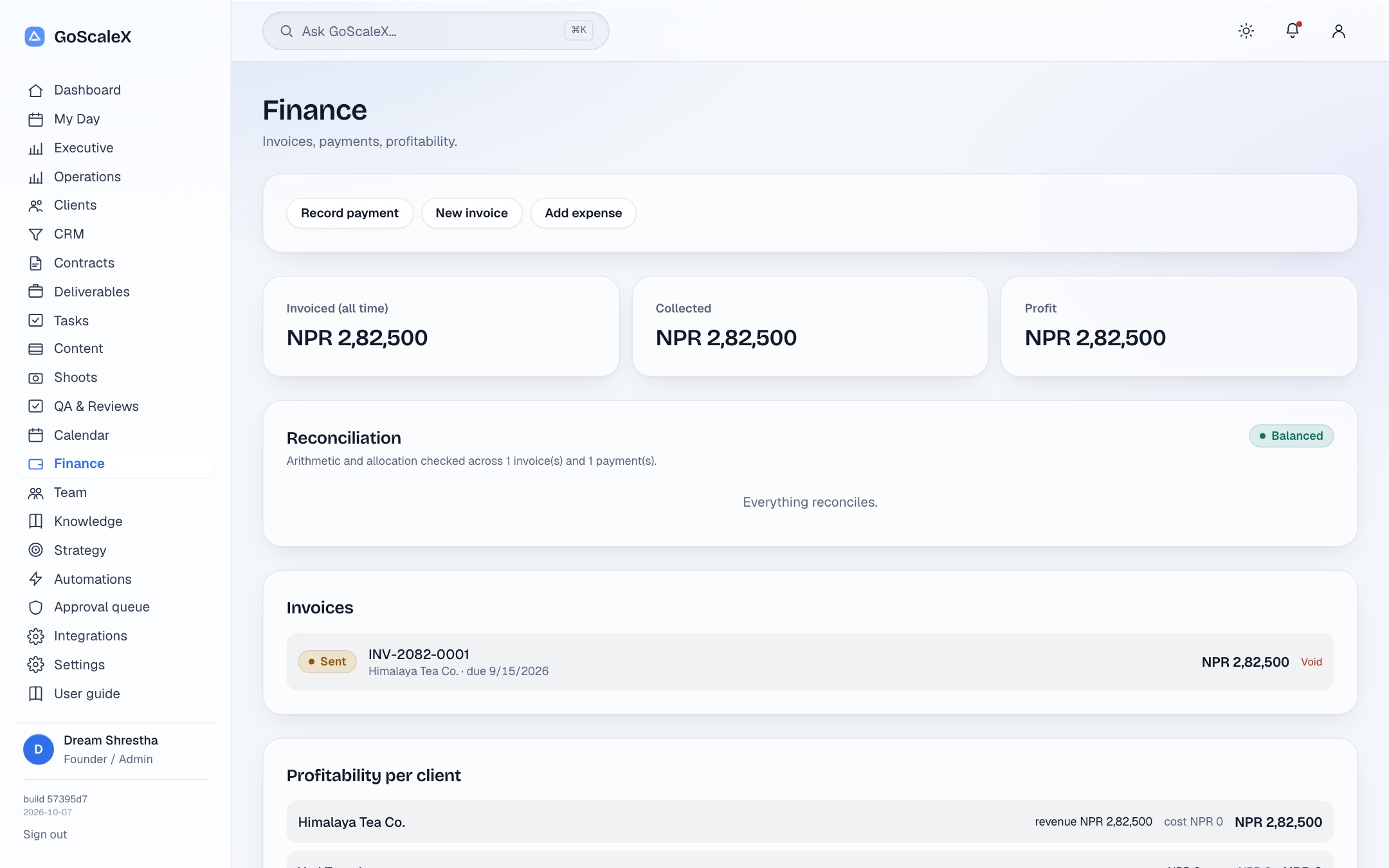Open Deliverables in the sidebar
Image resolution: width=1389 pixels, height=868 pixels.
(116, 292)
